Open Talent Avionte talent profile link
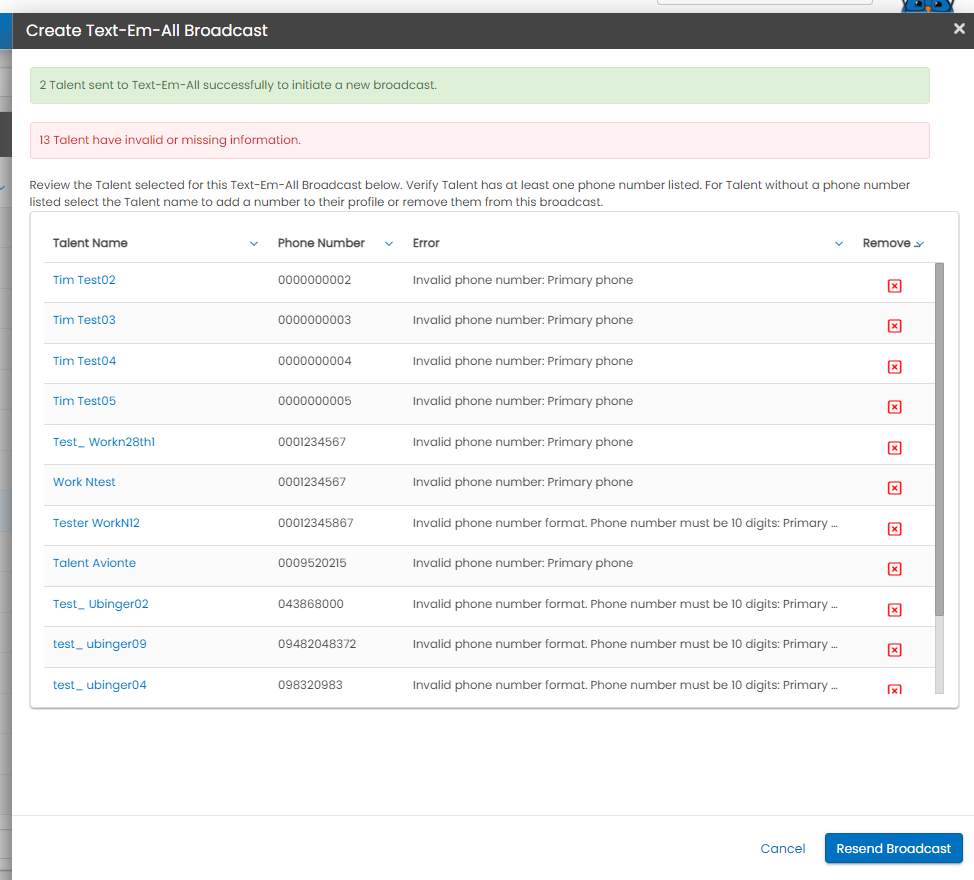Viewport: 974px width, 880px height. coord(94,563)
